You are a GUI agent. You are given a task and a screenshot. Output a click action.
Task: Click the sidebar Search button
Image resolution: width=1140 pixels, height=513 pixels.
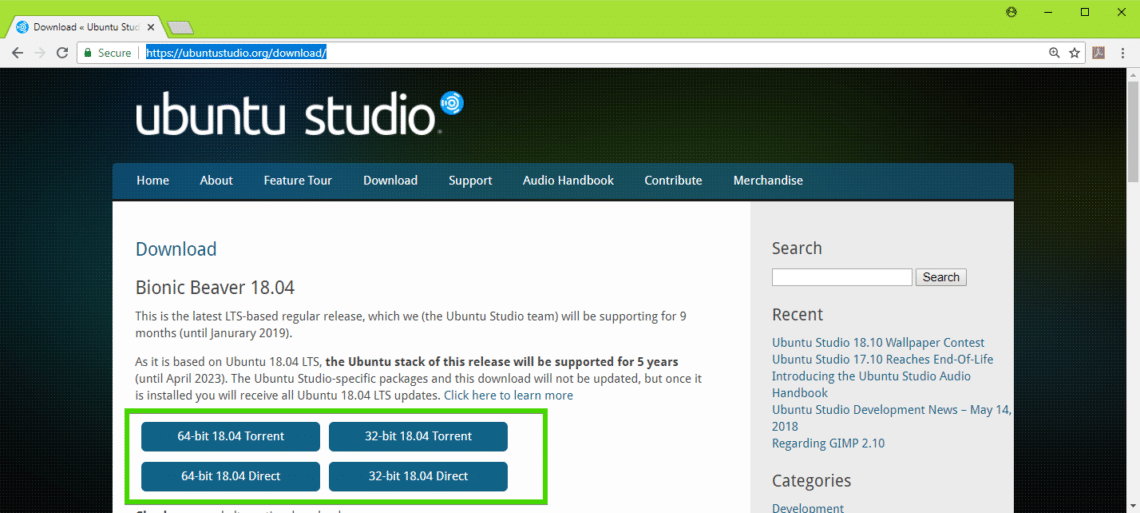pos(941,277)
